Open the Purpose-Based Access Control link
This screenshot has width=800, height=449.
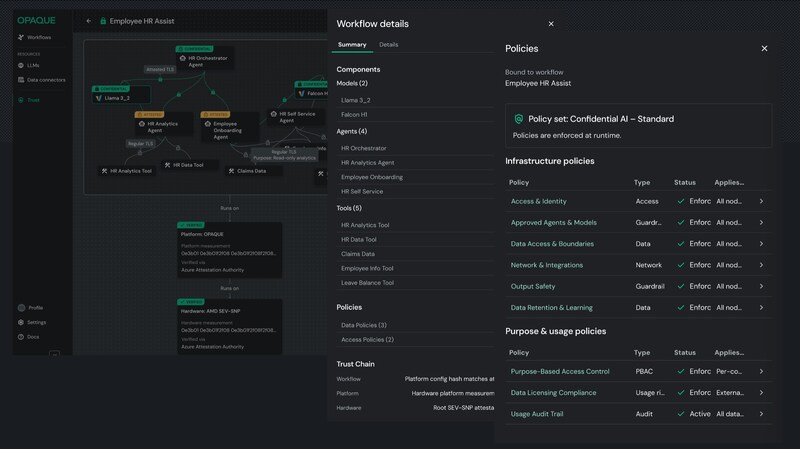[x=560, y=371]
